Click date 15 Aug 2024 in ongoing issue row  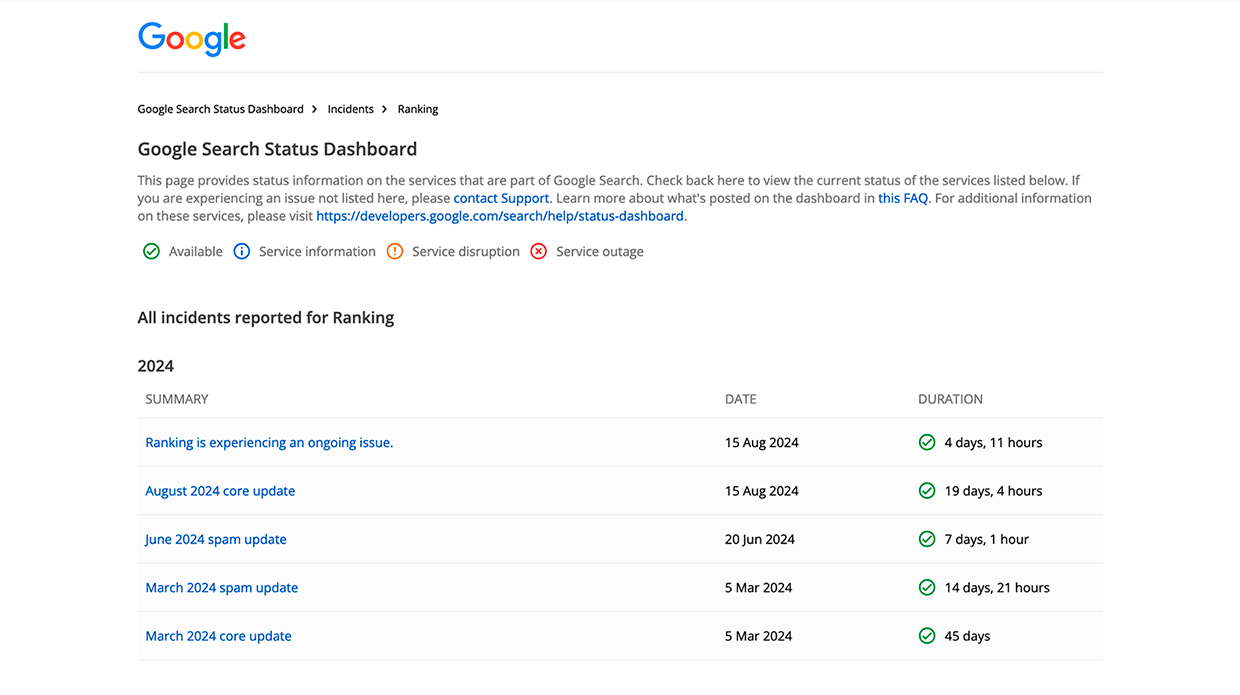(x=762, y=443)
